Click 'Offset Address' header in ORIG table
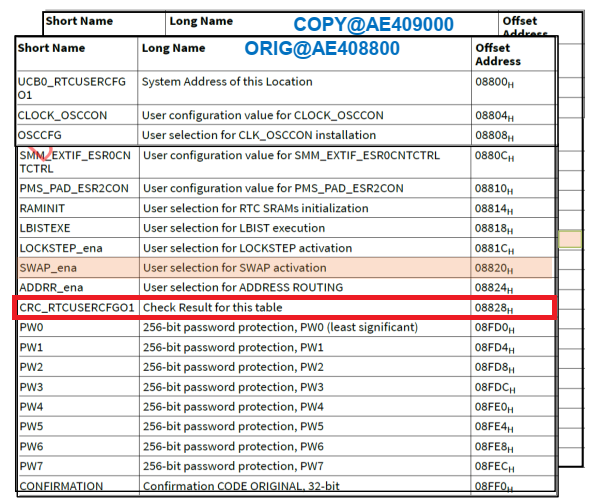This screenshot has width=592, height=502. [x=498, y=54]
